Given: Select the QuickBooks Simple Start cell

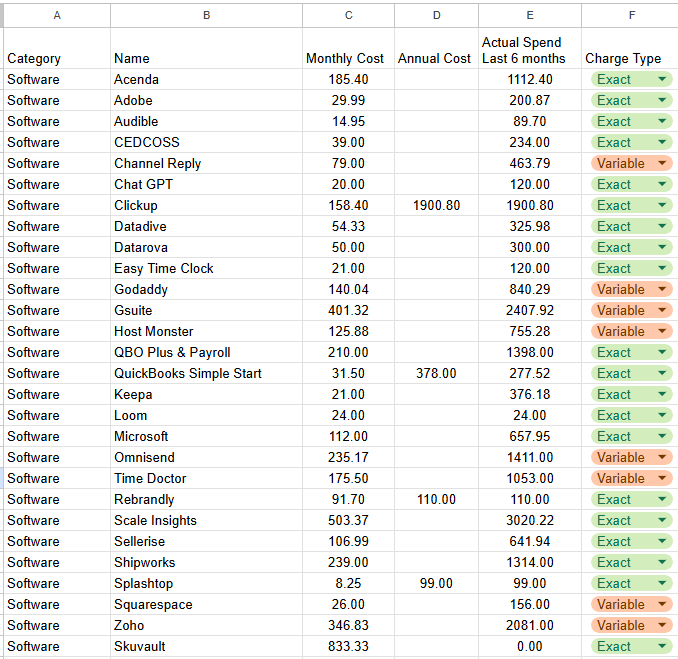Looking at the screenshot, I should (x=207, y=373).
